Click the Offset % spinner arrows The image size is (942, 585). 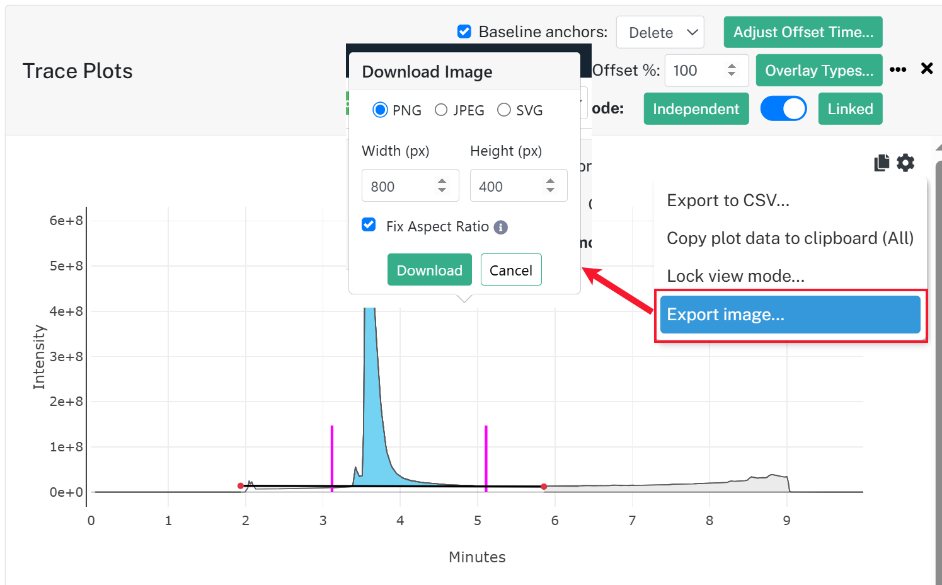point(731,70)
